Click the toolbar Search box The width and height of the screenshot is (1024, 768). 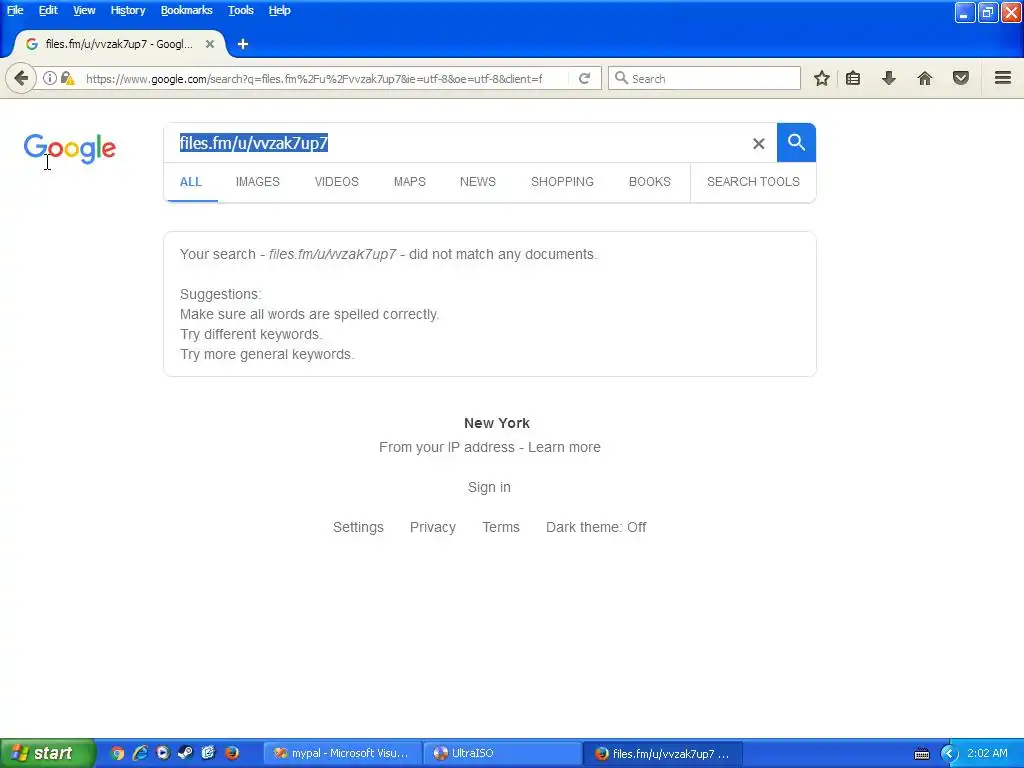(x=704, y=78)
